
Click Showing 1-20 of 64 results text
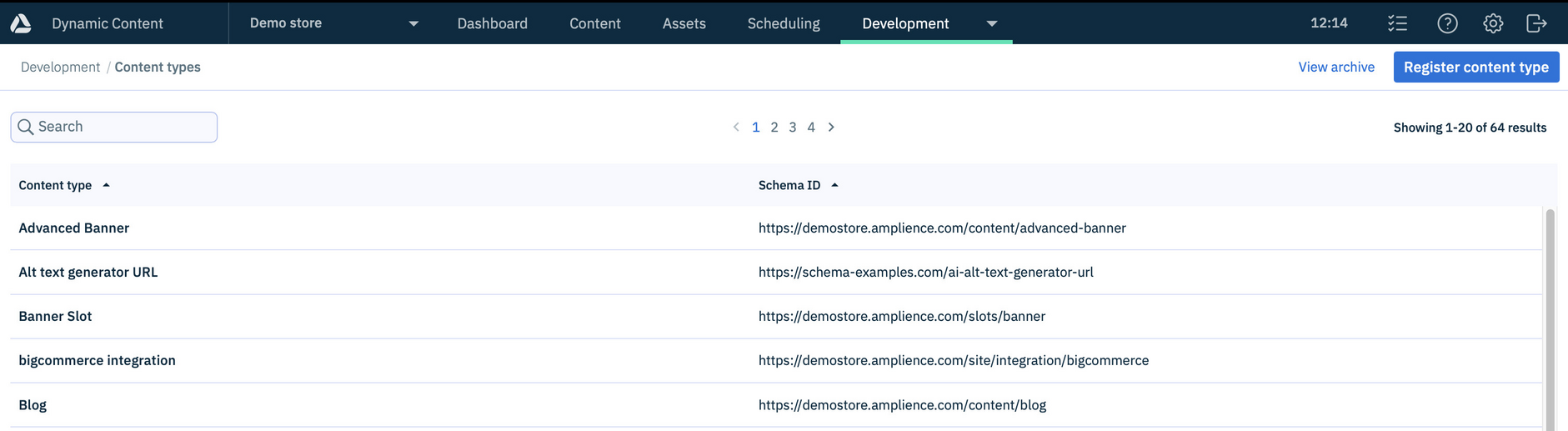pyautogui.click(x=1470, y=128)
